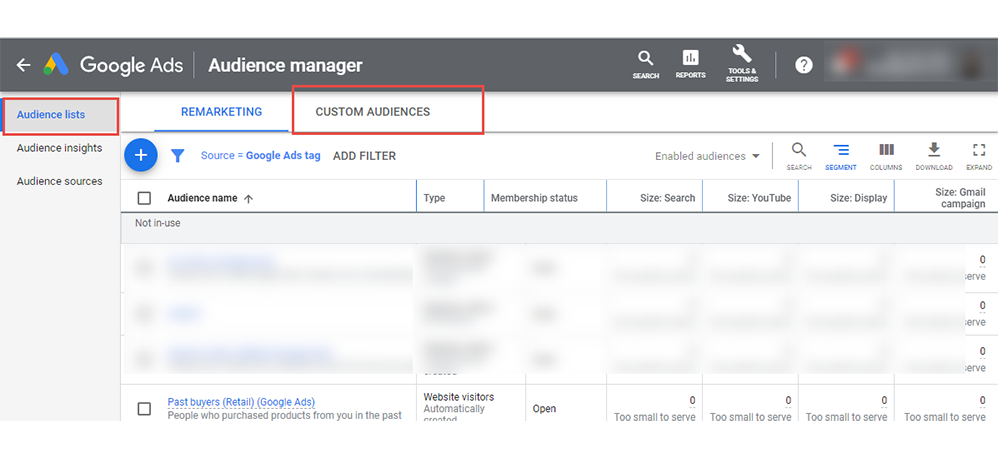
Task: Open Audience sources in sidebar
Action: point(59,181)
